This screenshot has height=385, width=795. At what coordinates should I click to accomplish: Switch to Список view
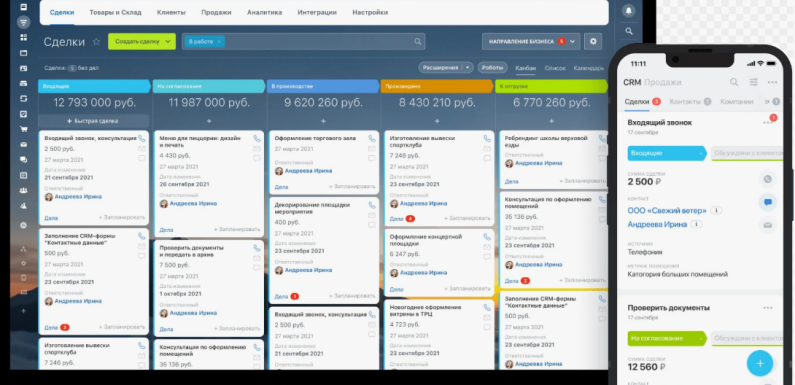(555, 68)
